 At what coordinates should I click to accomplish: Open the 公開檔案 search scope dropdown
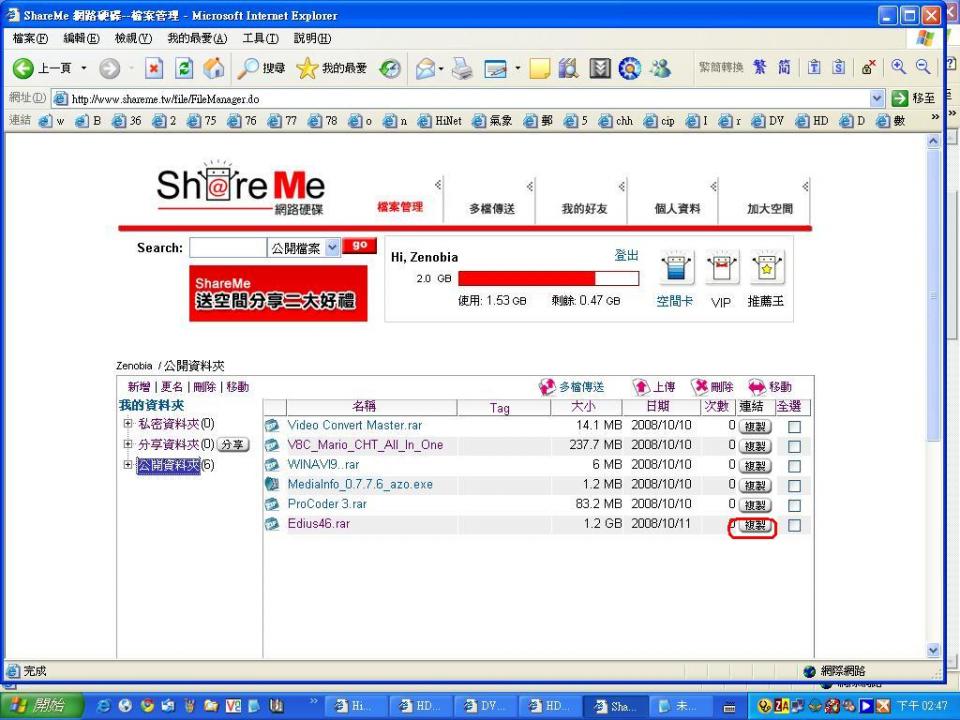click(x=332, y=247)
